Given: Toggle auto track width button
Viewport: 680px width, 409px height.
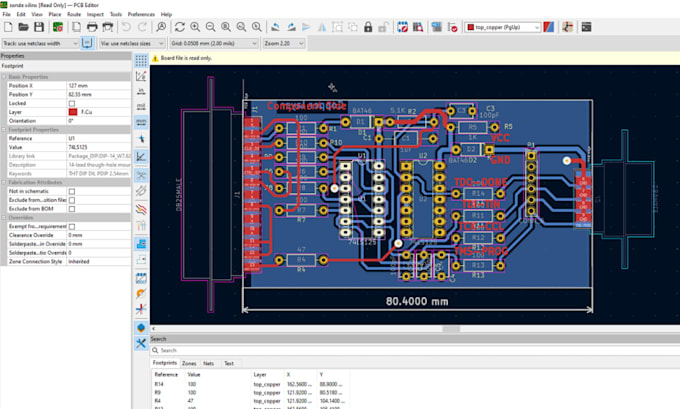Looking at the screenshot, I should (x=87, y=43).
